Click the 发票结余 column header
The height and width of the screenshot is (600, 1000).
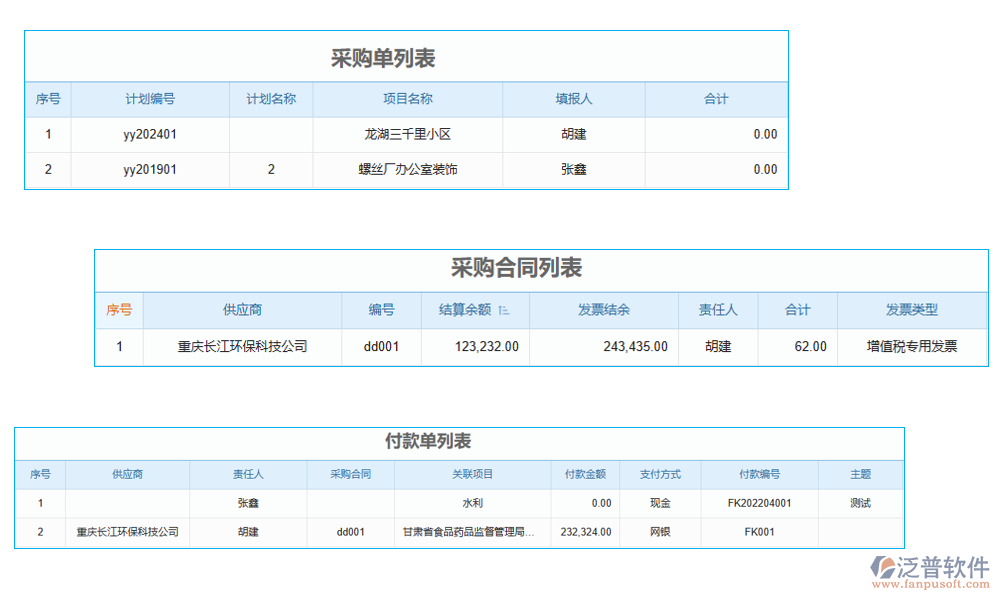pos(603,310)
